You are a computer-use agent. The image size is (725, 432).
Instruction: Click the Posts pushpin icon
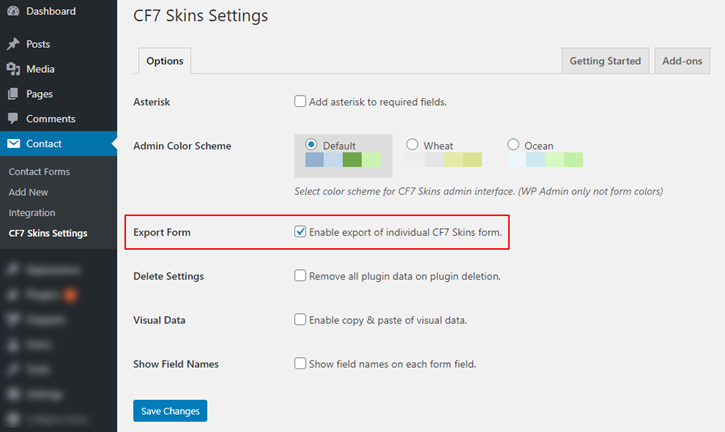pyautogui.click(x=13, y=44)
